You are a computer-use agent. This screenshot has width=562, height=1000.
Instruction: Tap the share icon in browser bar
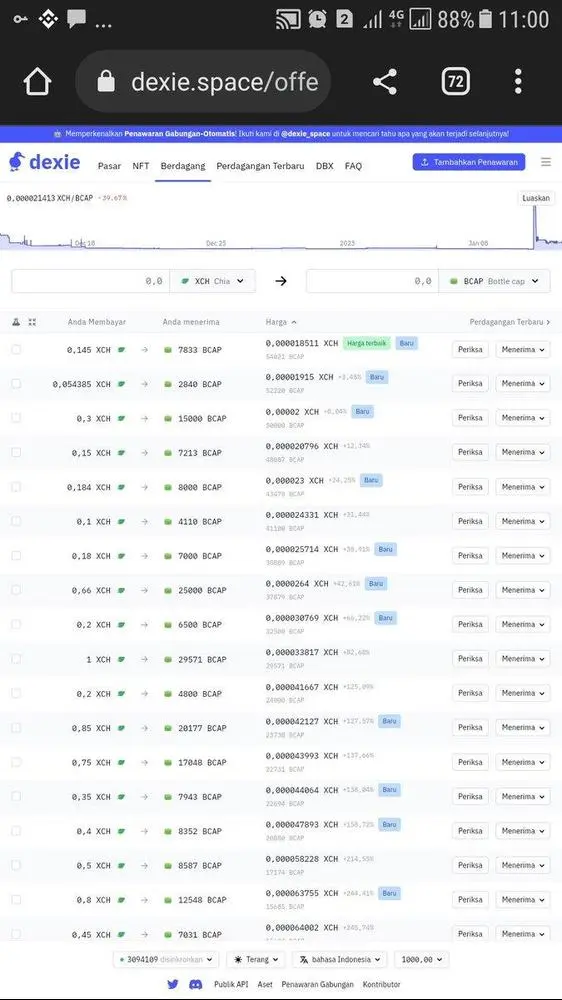pyautogui.click(x=385, y=82)
